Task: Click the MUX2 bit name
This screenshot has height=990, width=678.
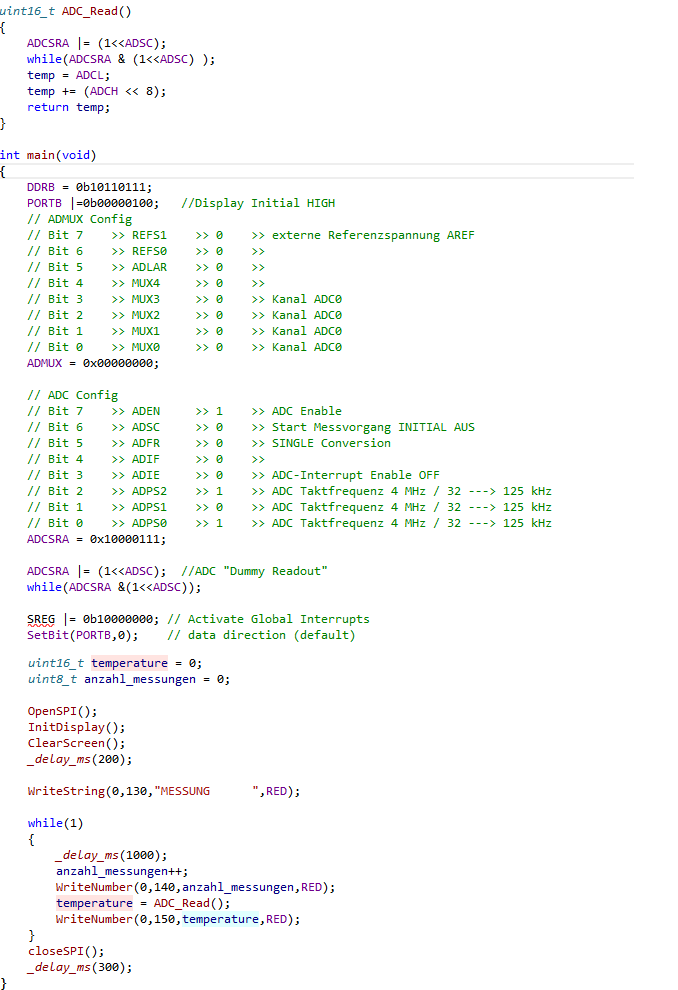Action: [x=146, y=315]
